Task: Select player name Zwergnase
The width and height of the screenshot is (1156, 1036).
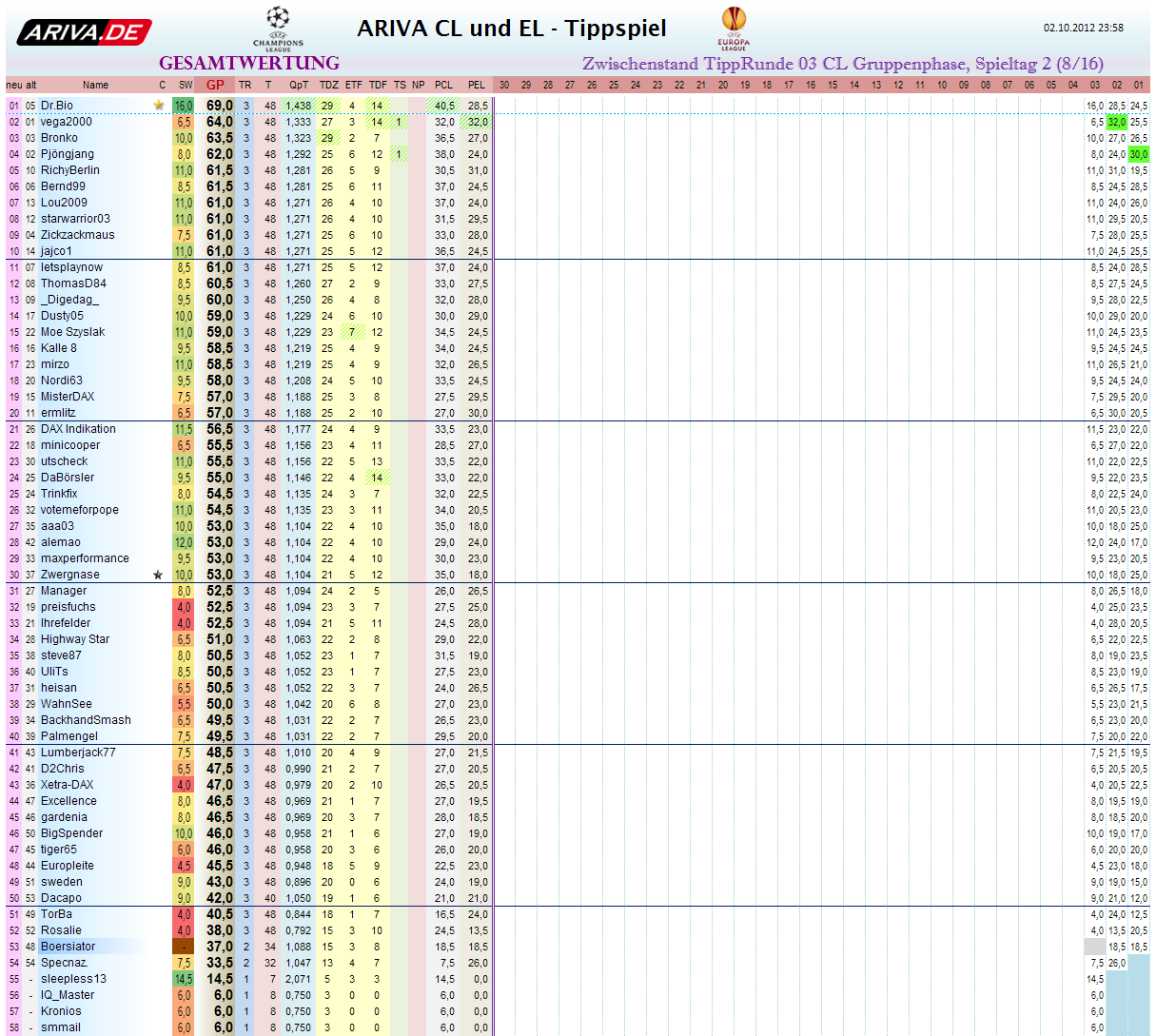Action: pyautogui.click(x=70, y=575)
